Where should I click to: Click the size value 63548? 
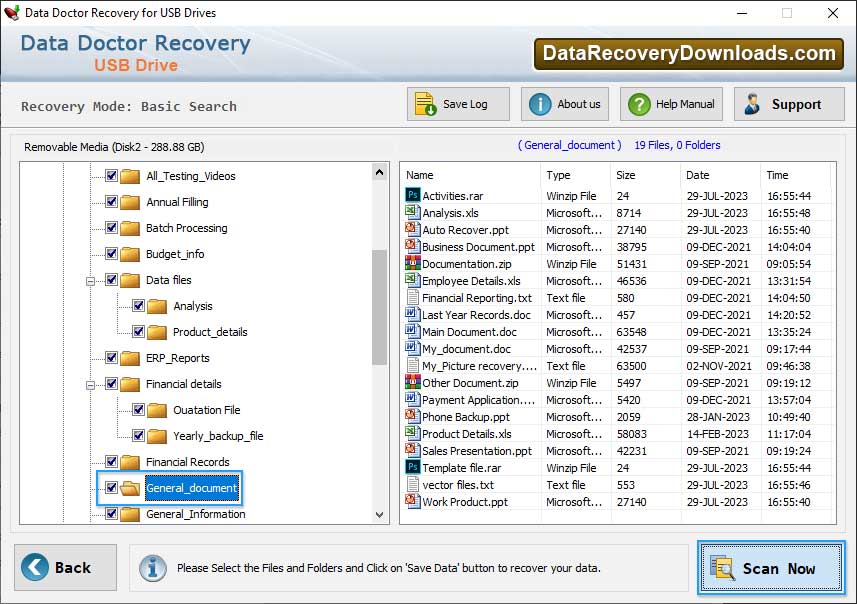pyautogui.click(x=631, y=332)
